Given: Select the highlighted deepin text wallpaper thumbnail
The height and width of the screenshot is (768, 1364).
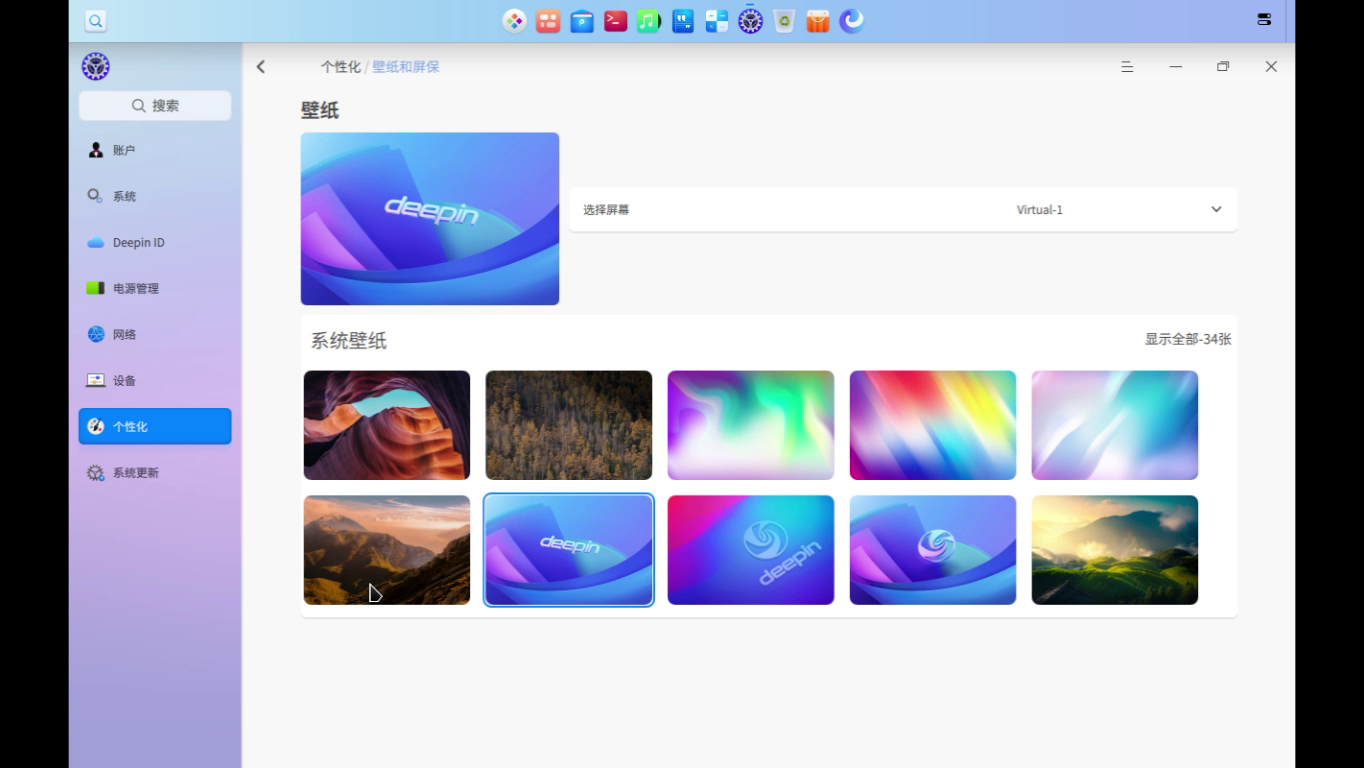Looking at the screenshot, I should tap(569, 550).
